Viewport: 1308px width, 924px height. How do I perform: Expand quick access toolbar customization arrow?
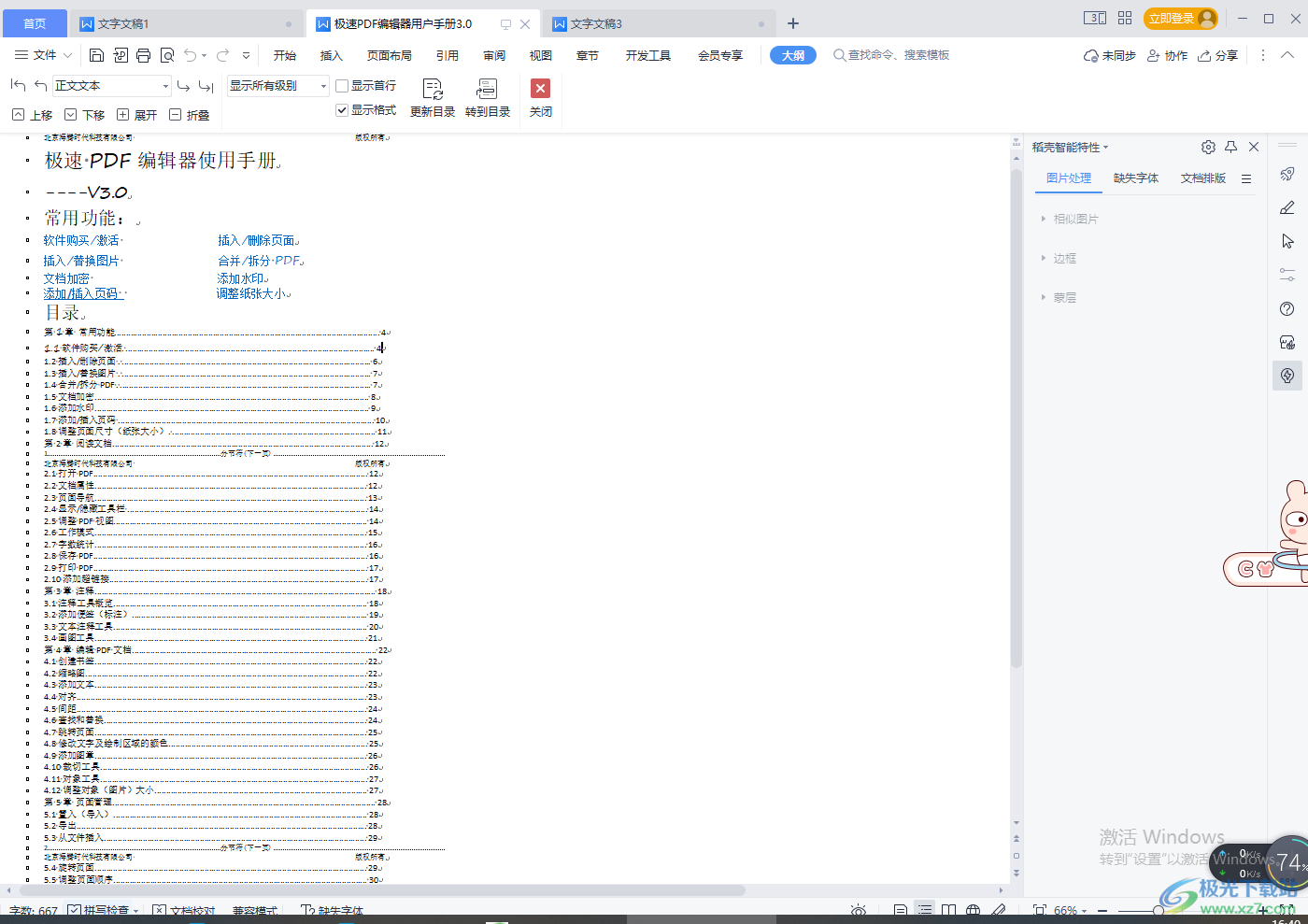[246, 55]
